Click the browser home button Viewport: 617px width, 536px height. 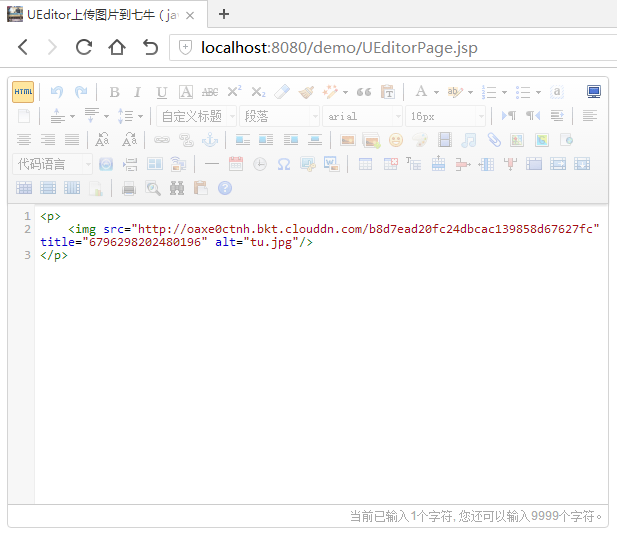pyautogui.click(x=117, y=48)
